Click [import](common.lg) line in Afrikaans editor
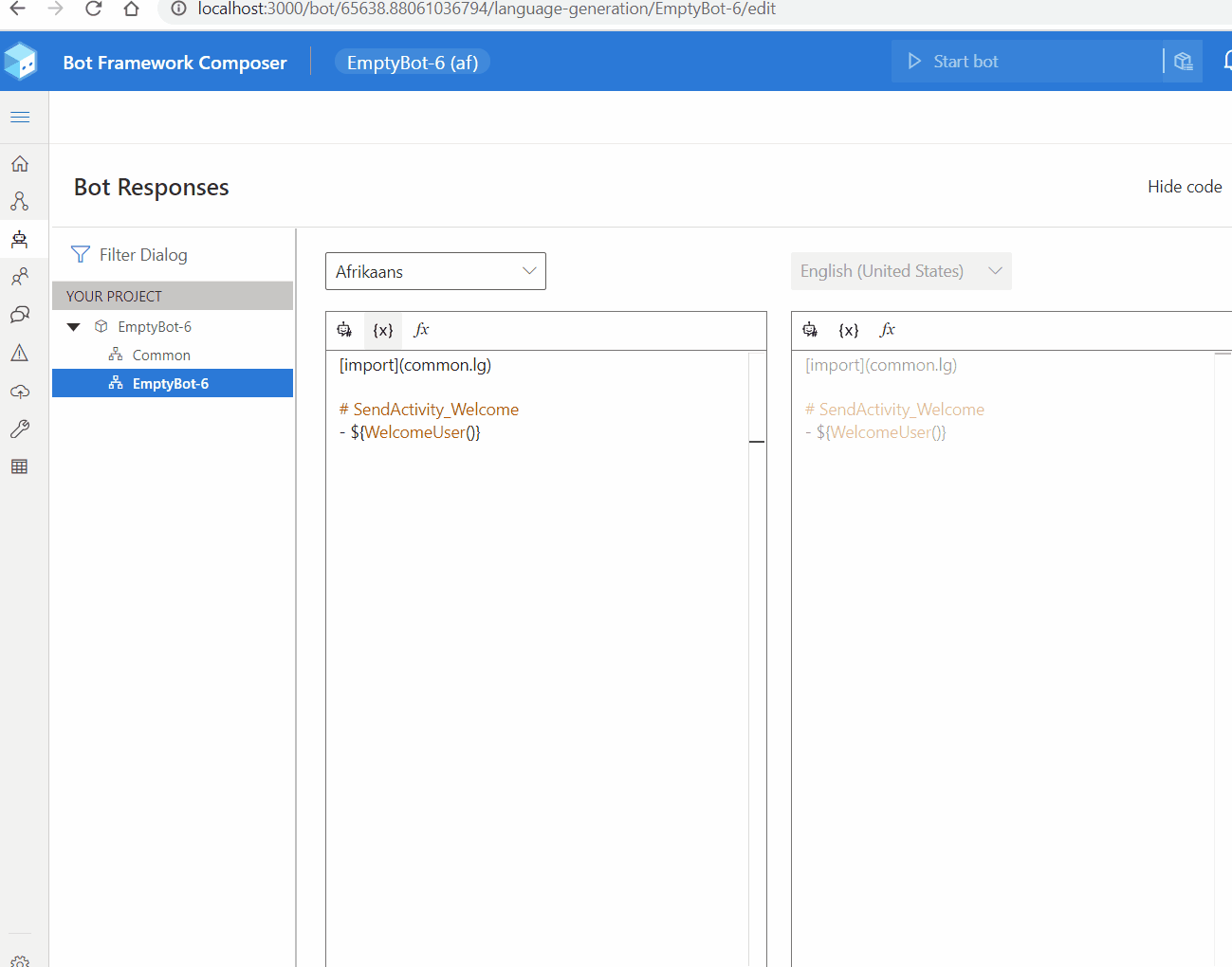This screenshot has width=1232, height=967. click(415, 365)
